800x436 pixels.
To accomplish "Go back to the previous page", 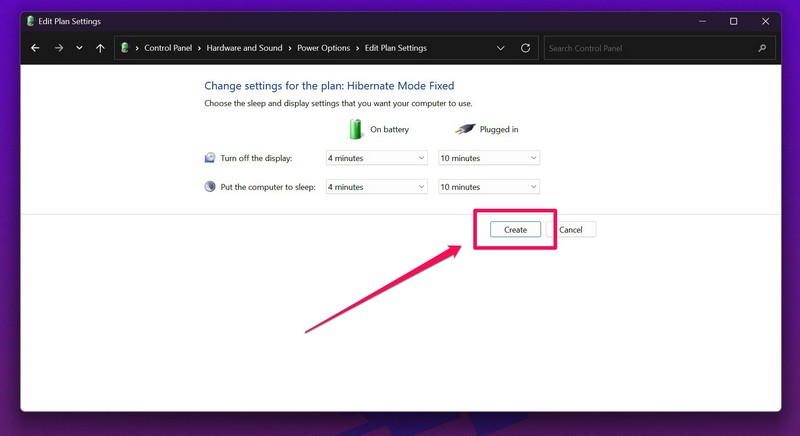I will tap(36, 48).
